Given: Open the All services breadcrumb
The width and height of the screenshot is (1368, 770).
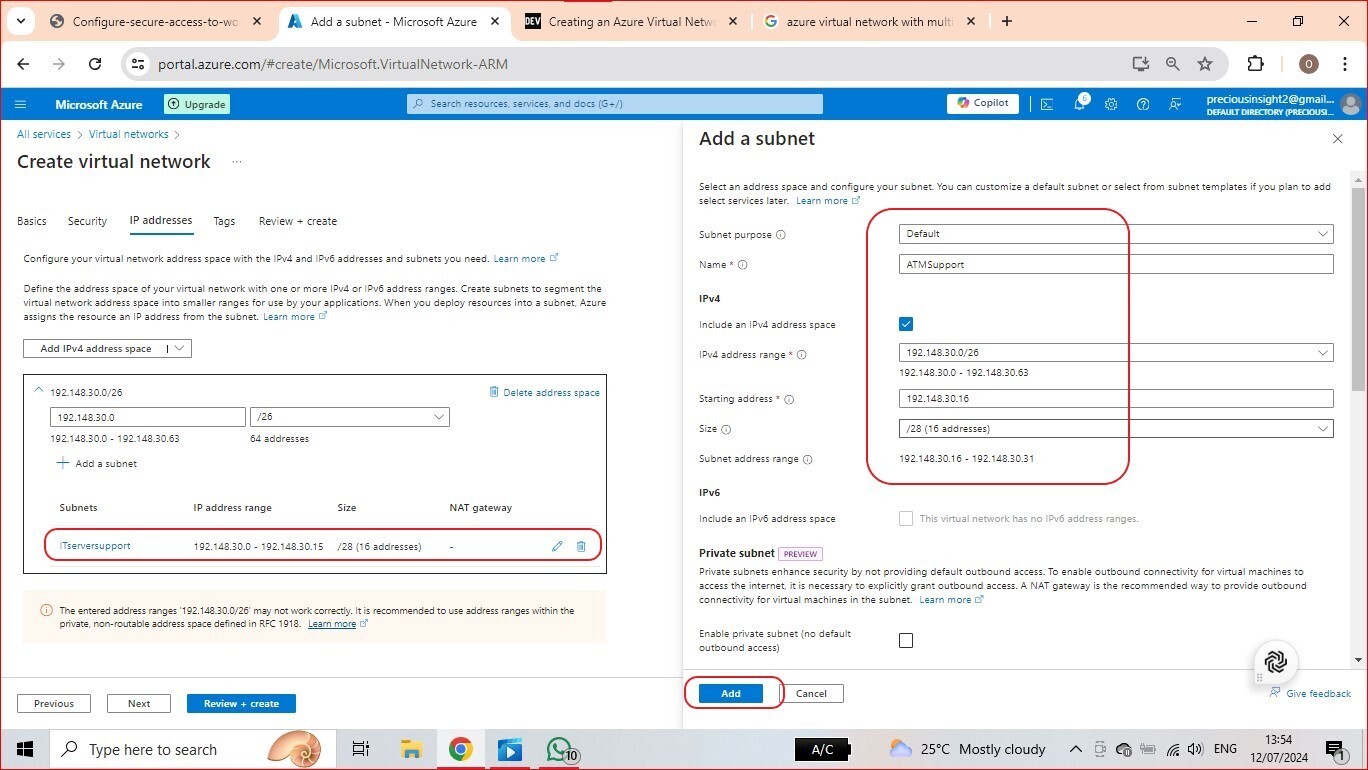Looking at the screenshot, I should click(x=44, y=134).
